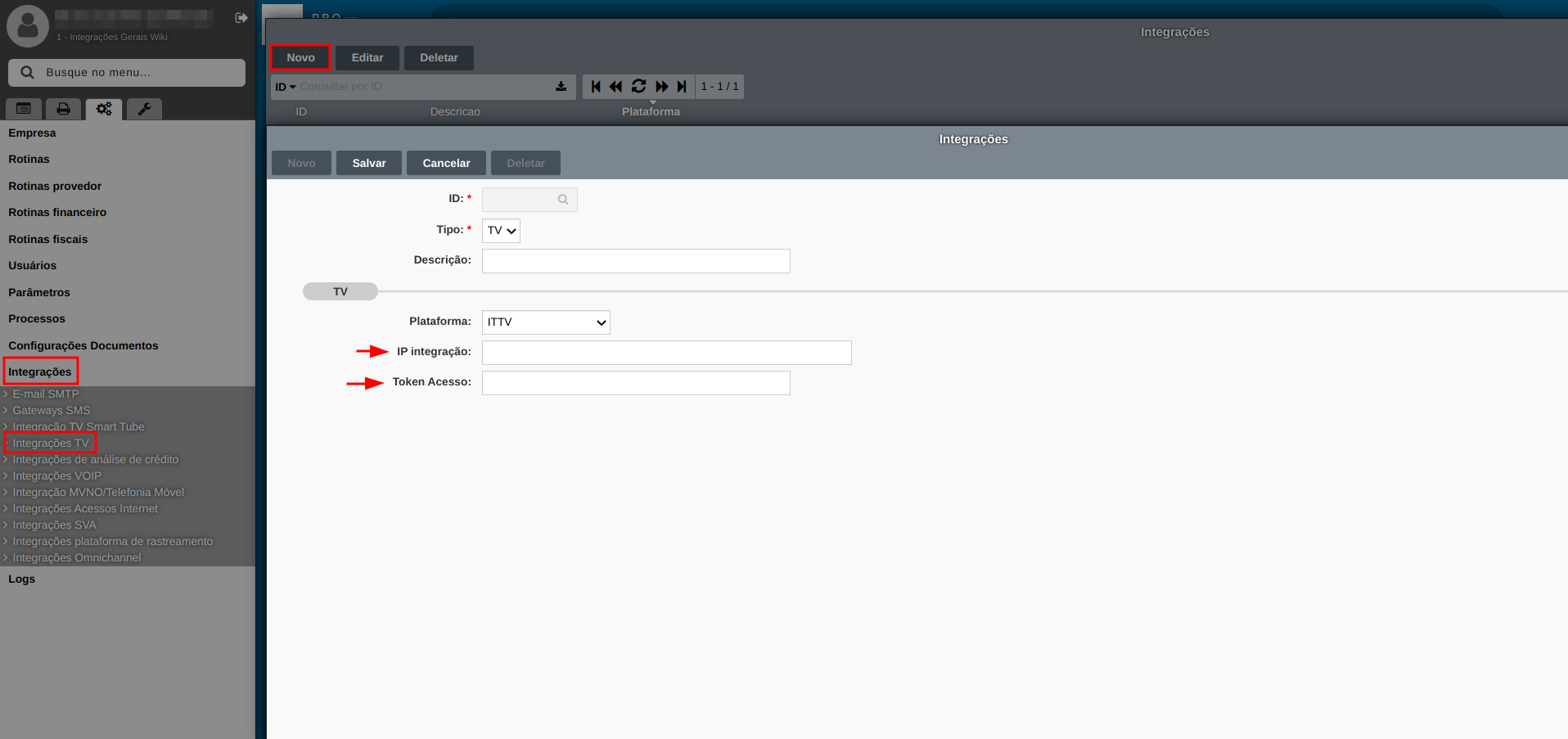The width and height of the screenshot is (1568, 739).
Task: Focus the Token Acesso input field
Action: tap(635, 383)
